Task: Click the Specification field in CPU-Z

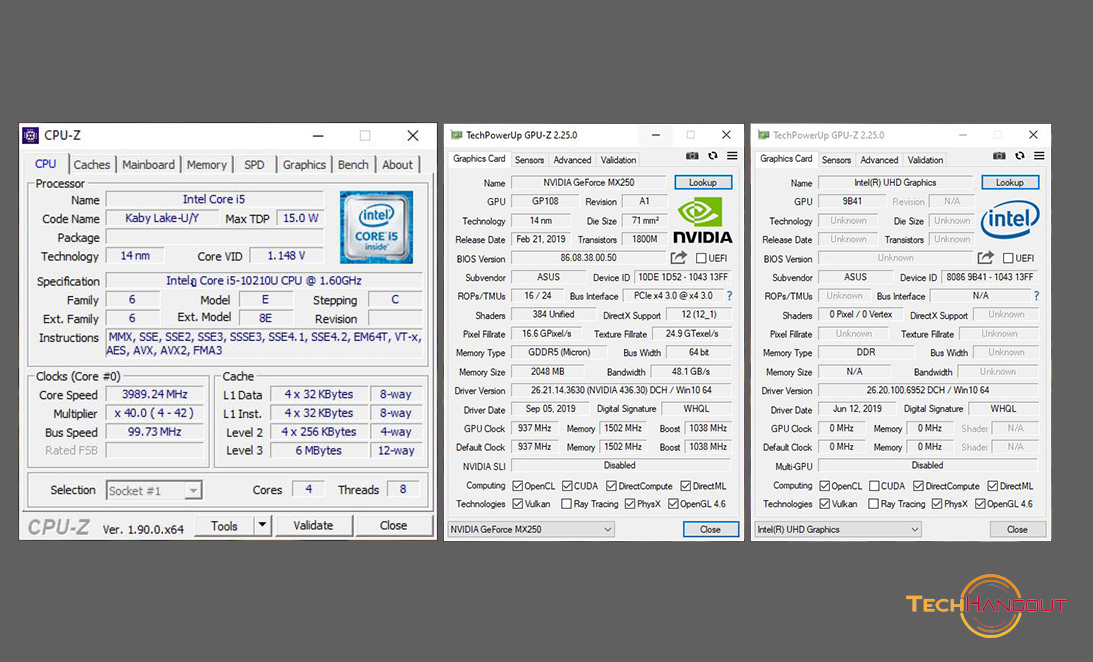Action: (264, 281)
